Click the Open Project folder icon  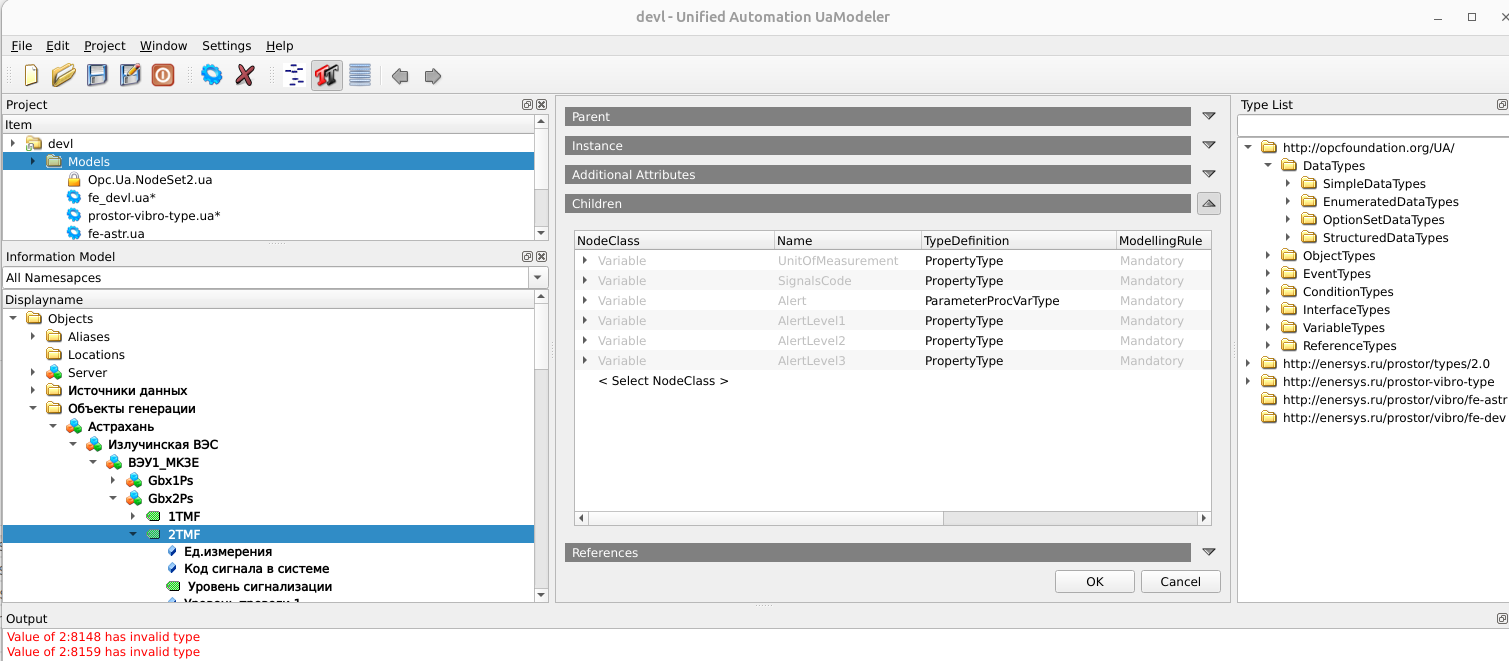(64, 76)
